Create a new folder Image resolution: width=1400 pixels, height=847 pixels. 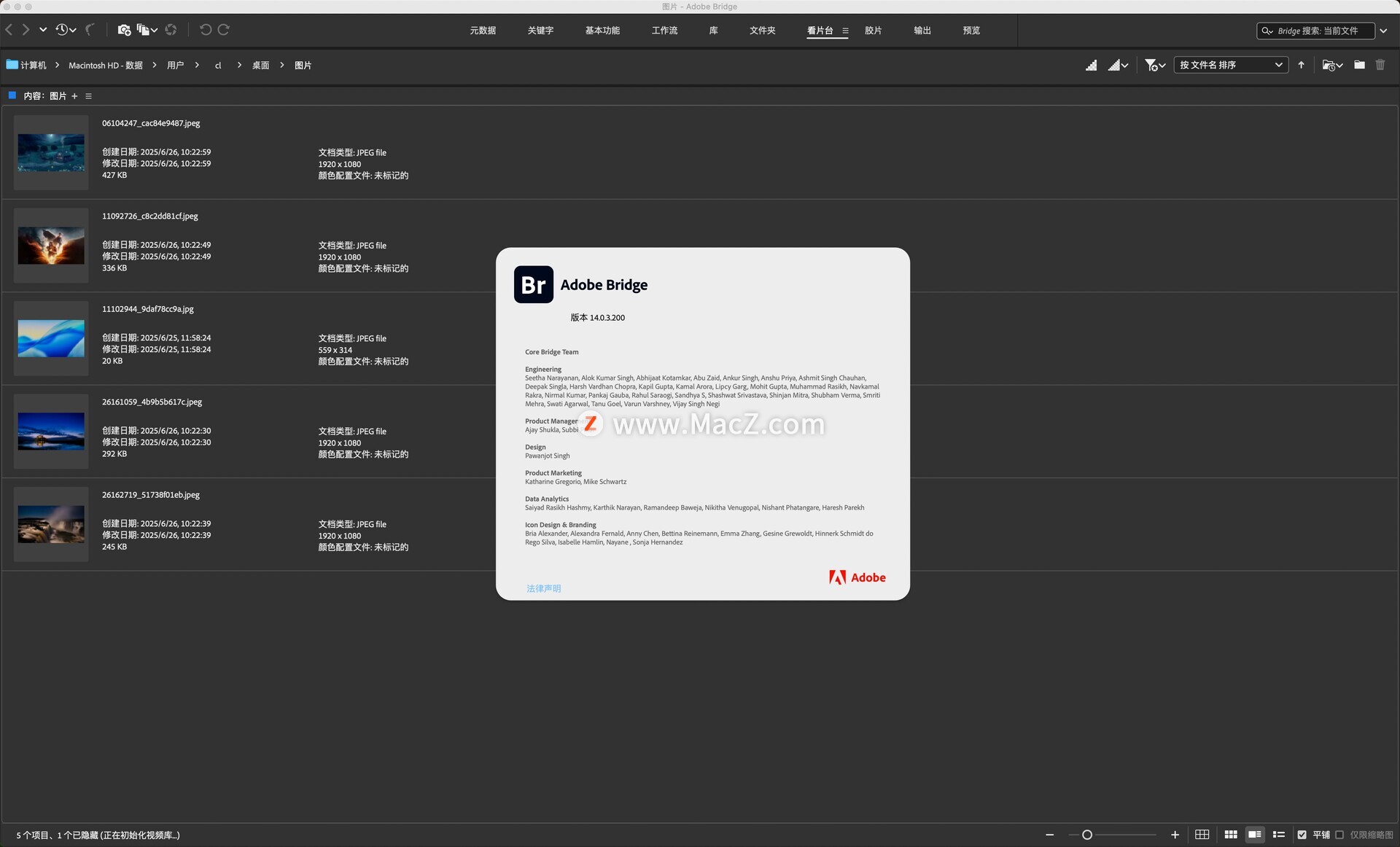(1359, 65)
